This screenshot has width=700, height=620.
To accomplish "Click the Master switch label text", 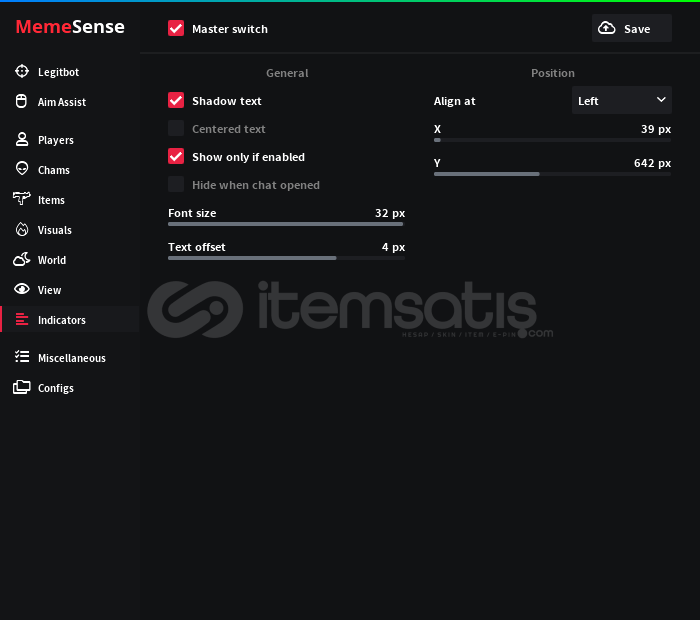I will pyautogui.click(x=230, y=29).
